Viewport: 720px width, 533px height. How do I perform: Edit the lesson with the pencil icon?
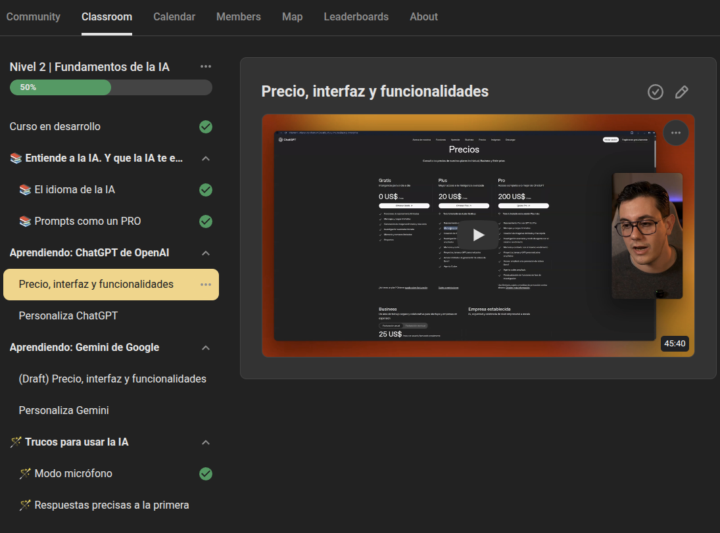coord(681,92)
